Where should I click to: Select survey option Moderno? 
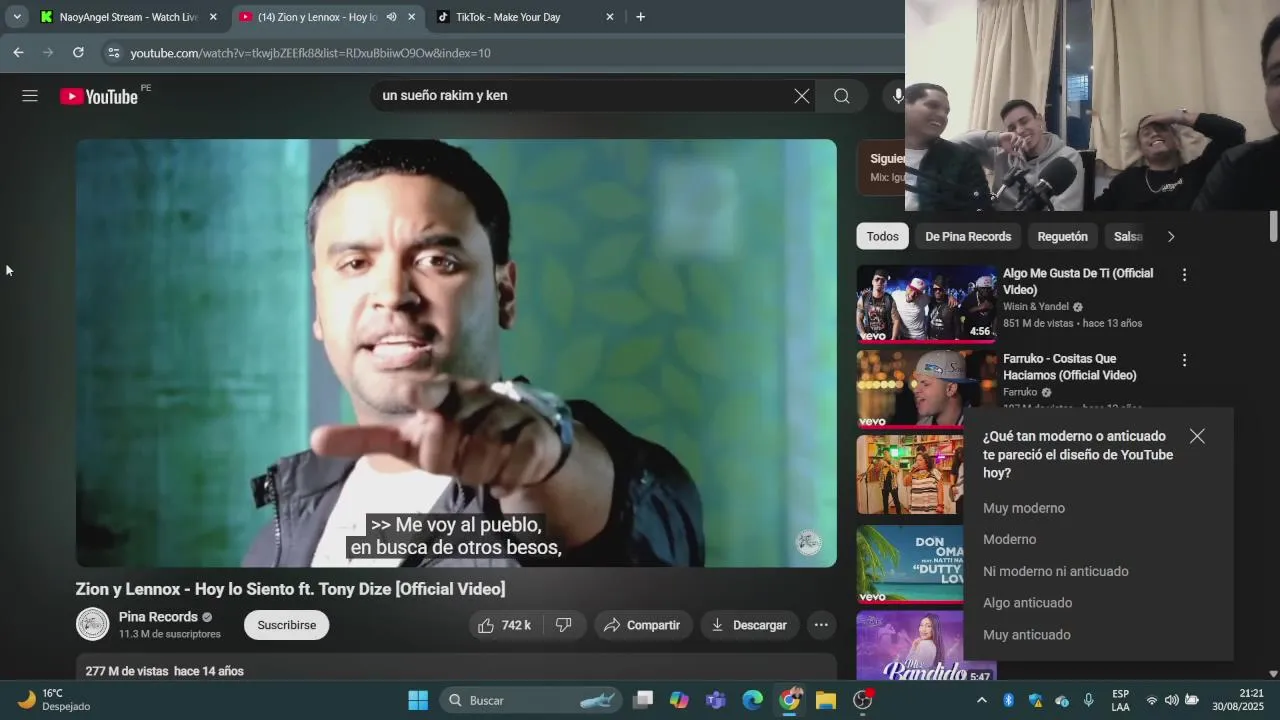[x=1009, y=539]
